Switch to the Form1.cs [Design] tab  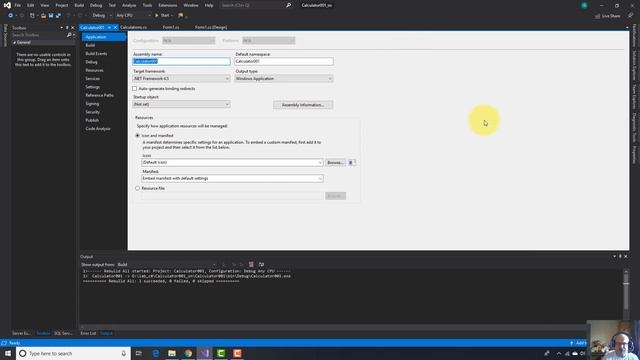[x=211, y=27]
